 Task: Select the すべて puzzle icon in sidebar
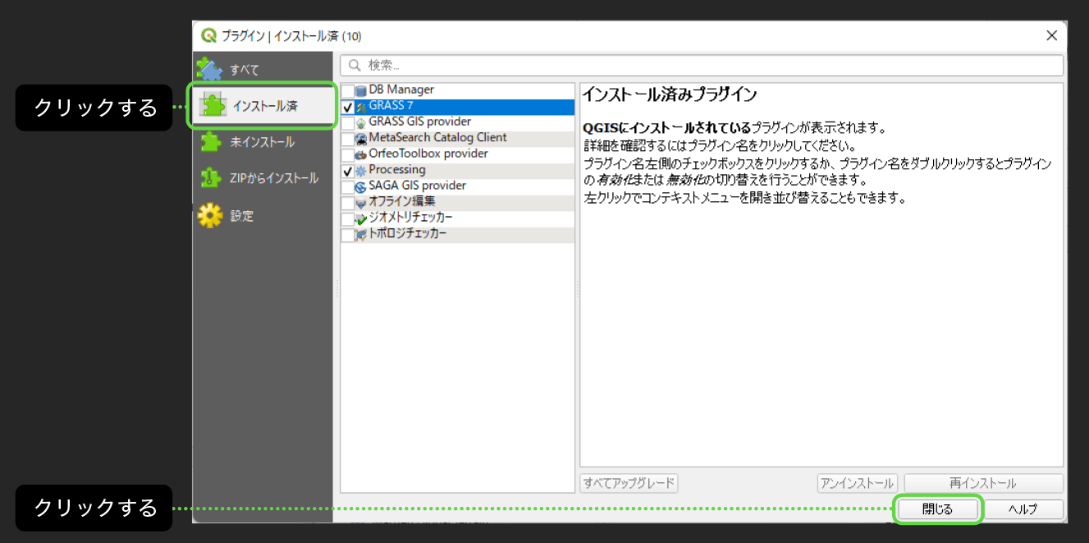[209, 68]
